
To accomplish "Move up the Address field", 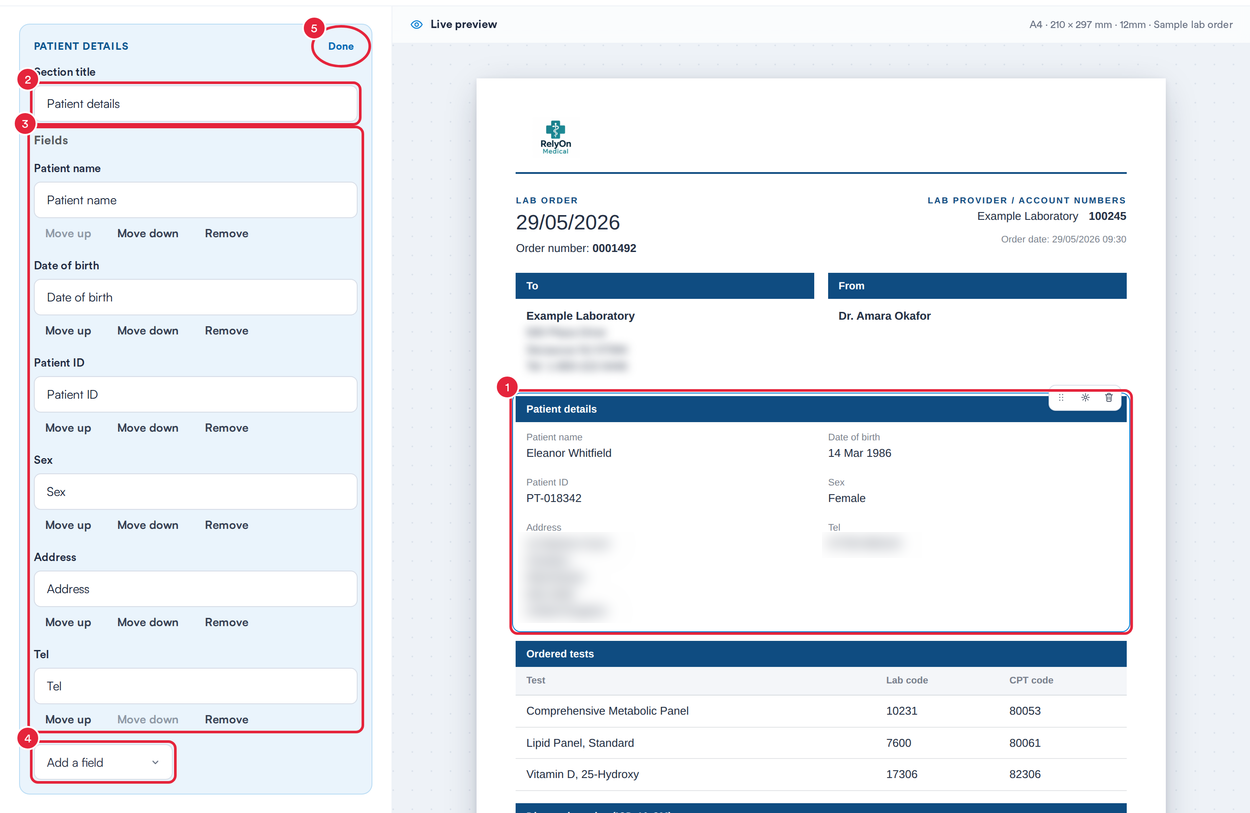I will pyautogui.click(x=68, y=622).
